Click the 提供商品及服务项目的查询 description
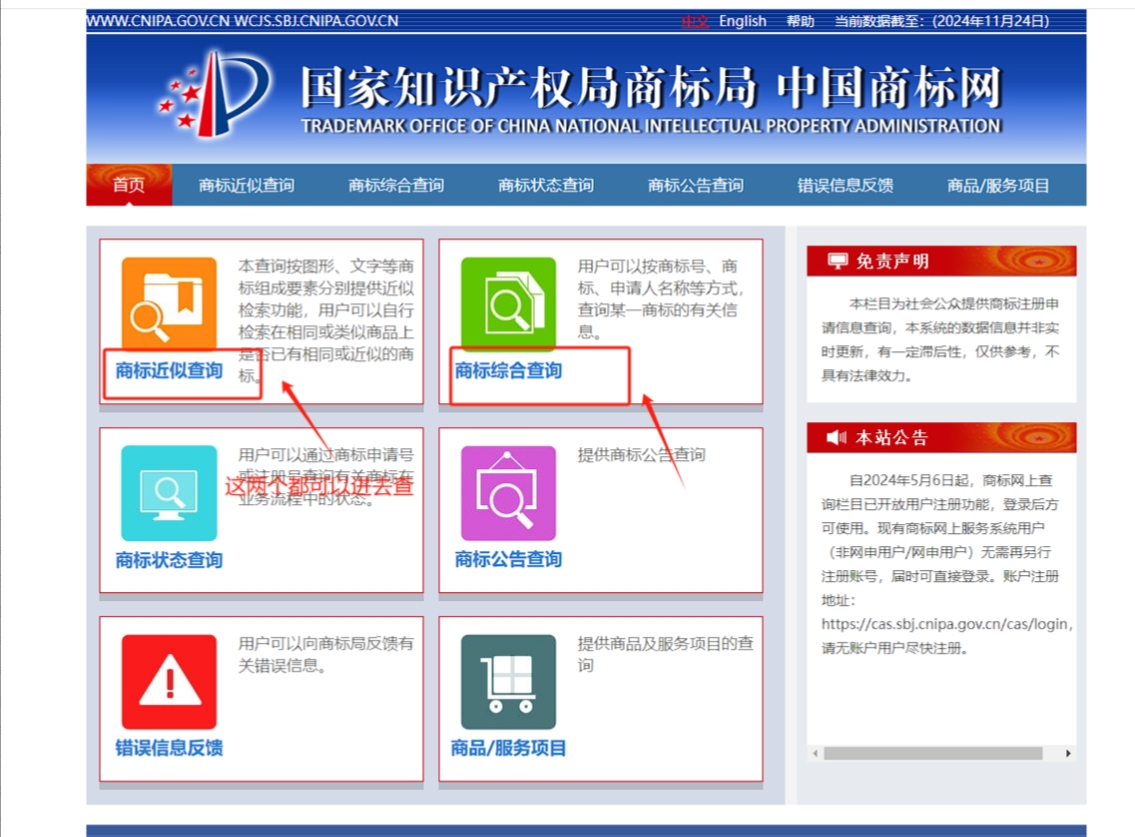 (665, 654)
